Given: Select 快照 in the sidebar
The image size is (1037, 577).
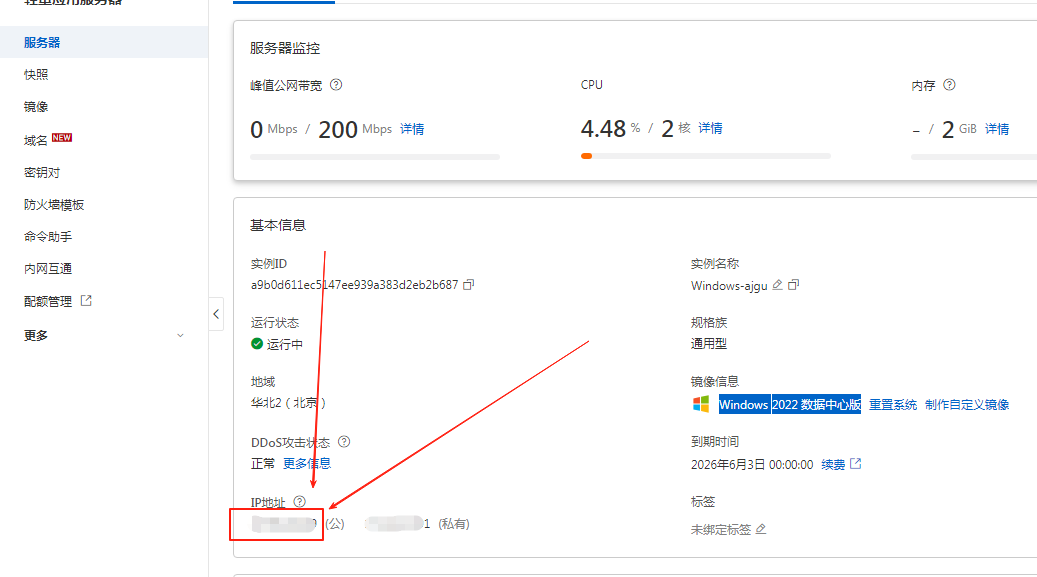Looking at the screenshot, I should click(x=33, y=73).
